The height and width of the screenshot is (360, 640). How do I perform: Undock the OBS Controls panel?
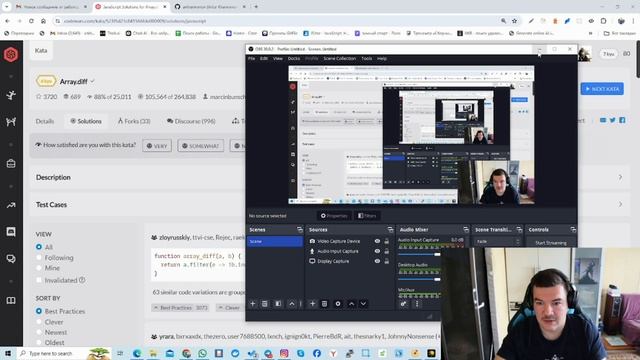573,230
